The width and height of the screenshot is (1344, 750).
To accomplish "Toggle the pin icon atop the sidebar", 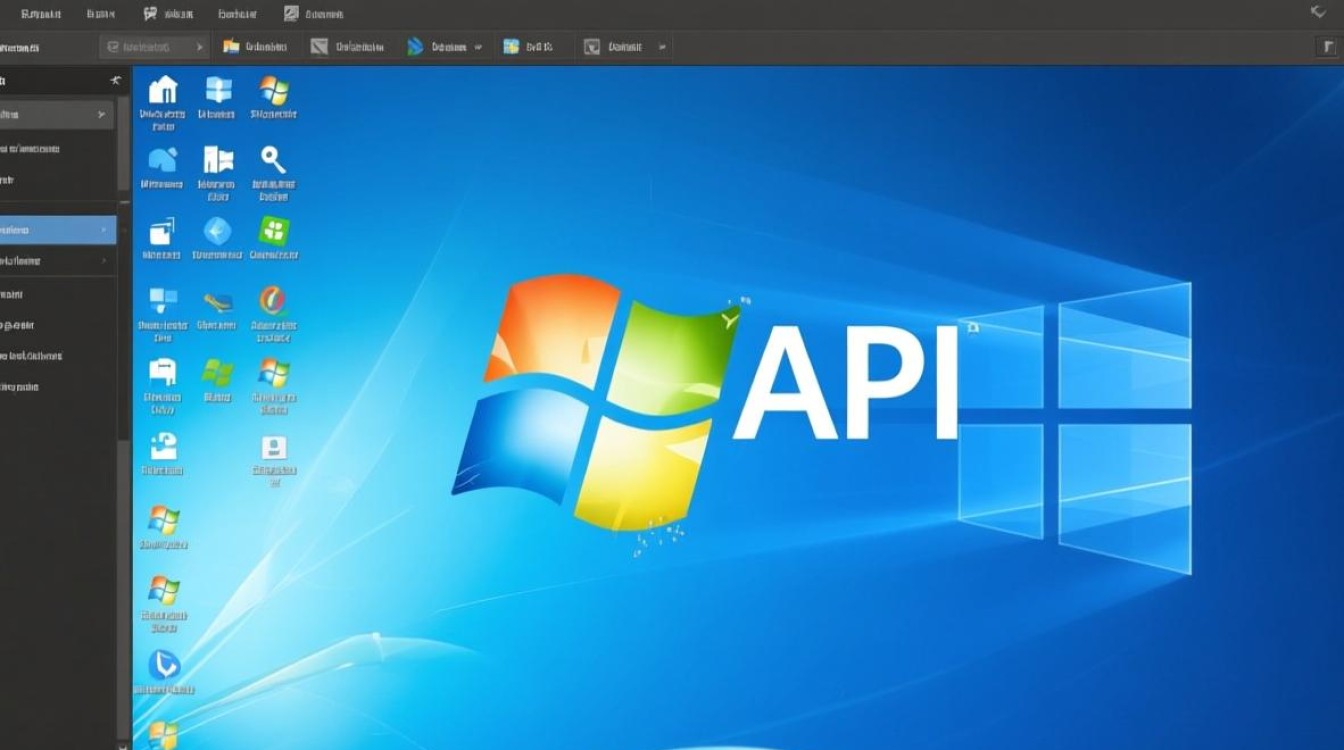I will coord(113,81).
